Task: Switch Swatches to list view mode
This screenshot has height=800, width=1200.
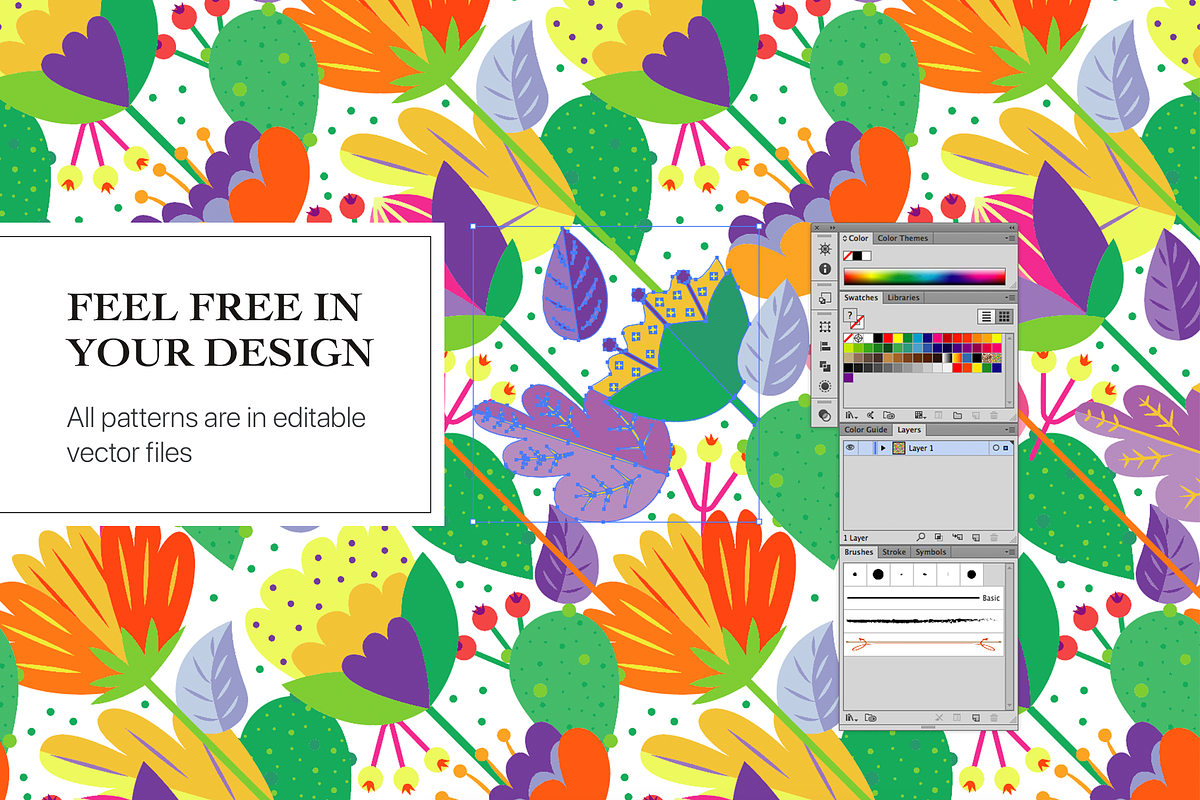Action: tap(986, 317)
